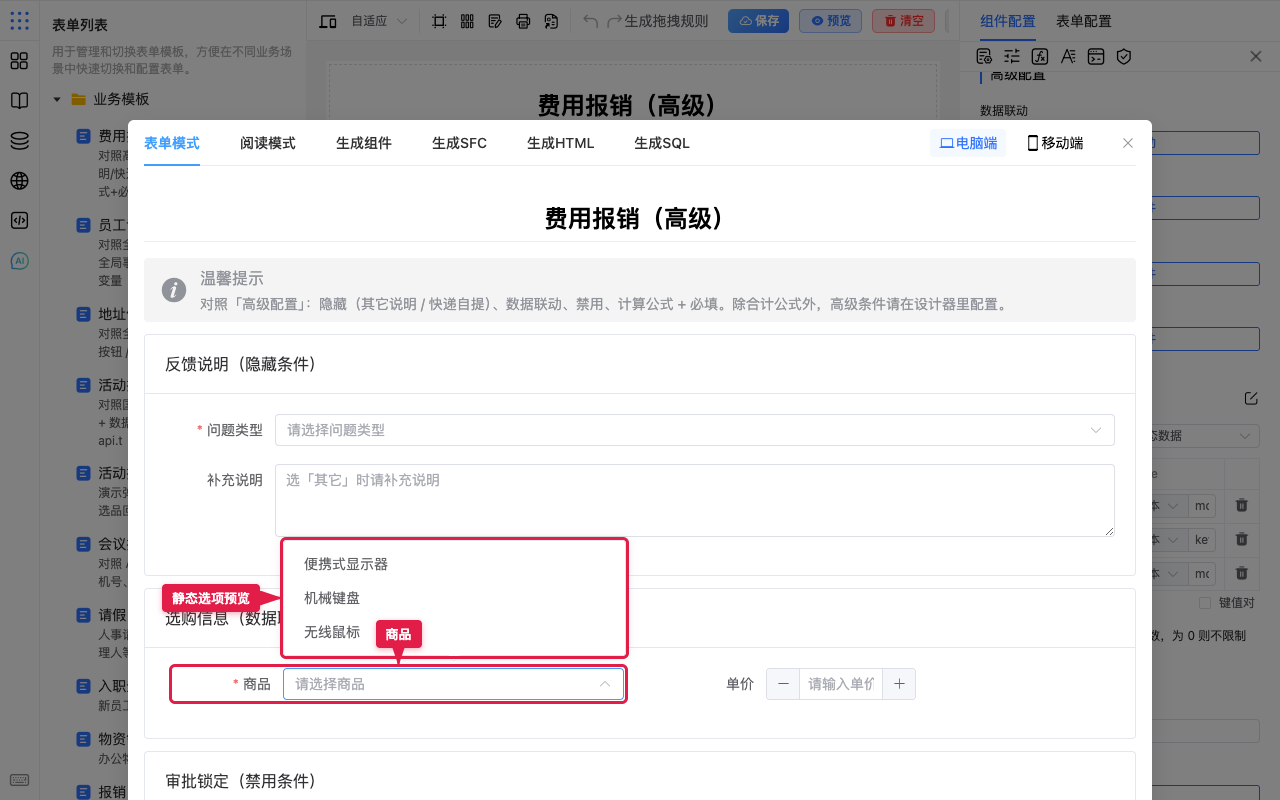Click the form edit note toolbar icon

tap(495, 21)
